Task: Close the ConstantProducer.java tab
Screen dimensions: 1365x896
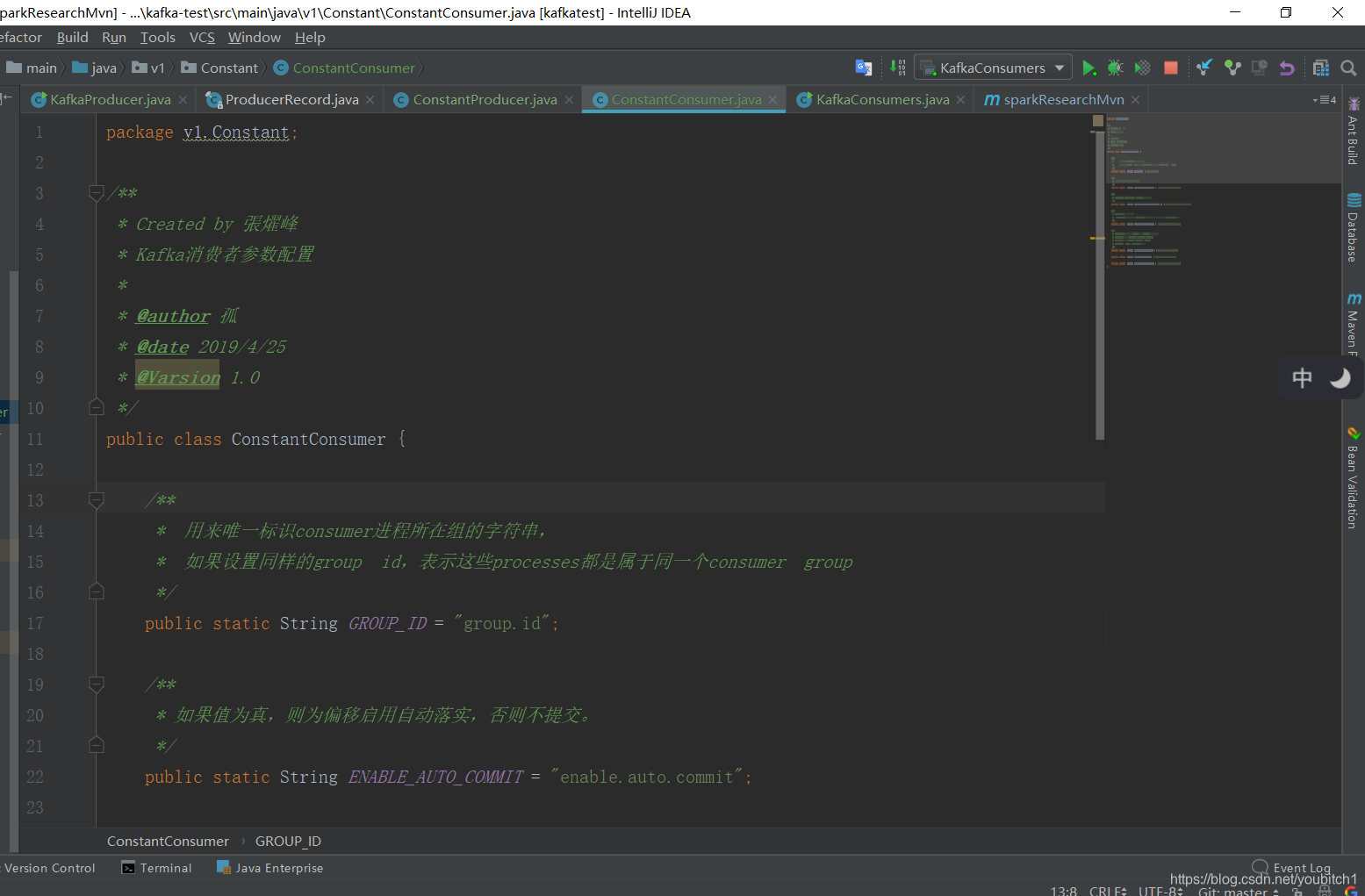Action: (x=569, y=100)
